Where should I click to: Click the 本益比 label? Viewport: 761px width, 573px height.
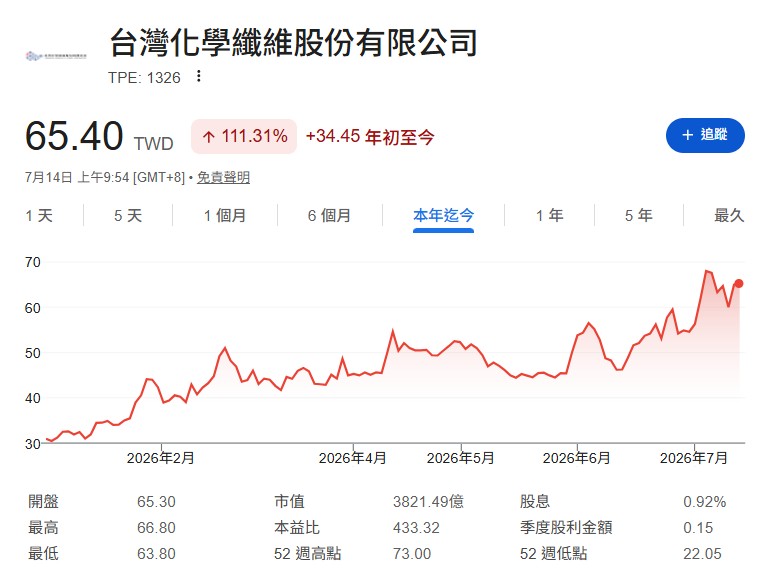coord(297,528)
